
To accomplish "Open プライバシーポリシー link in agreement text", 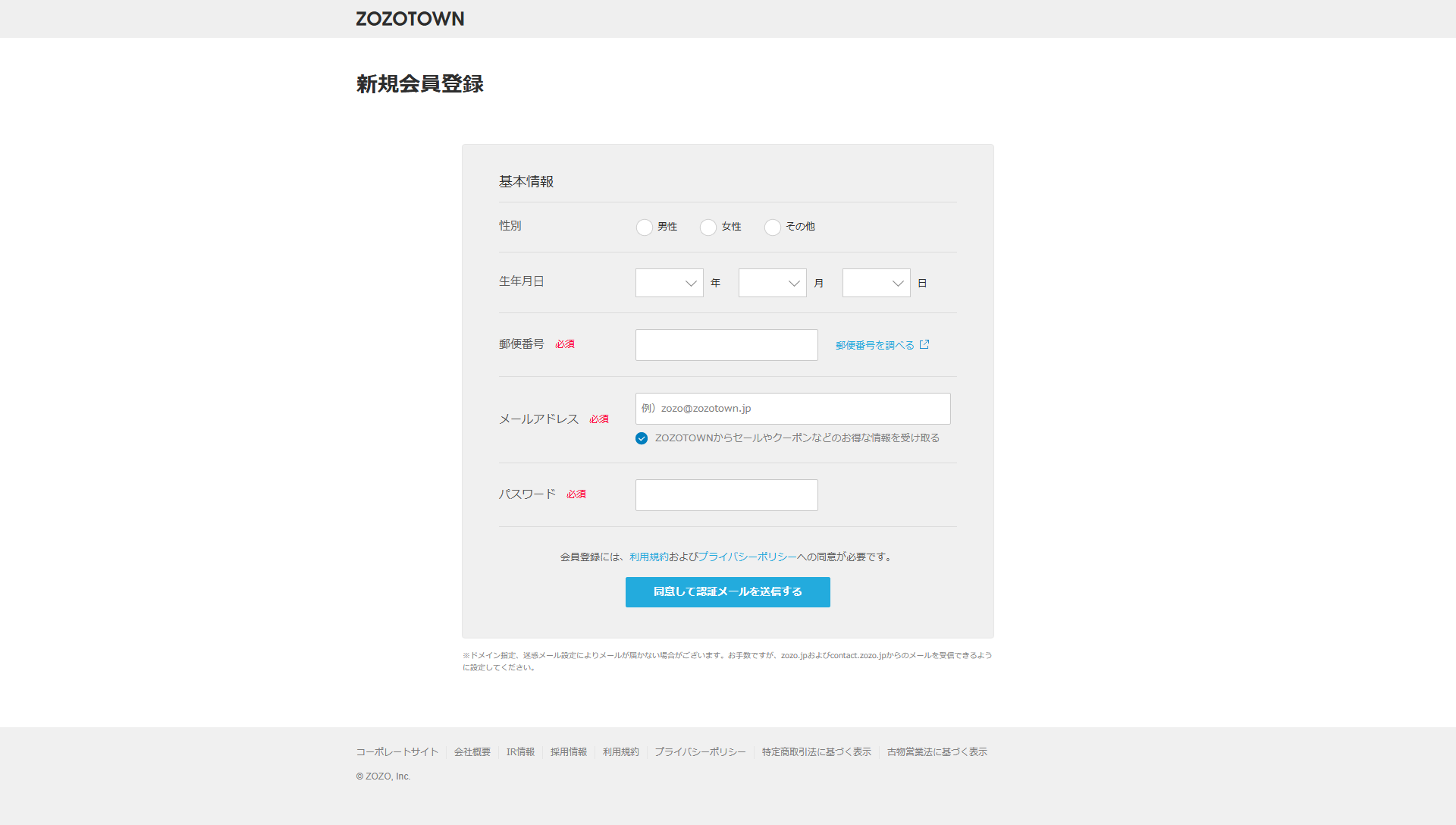I will [748, 557].
